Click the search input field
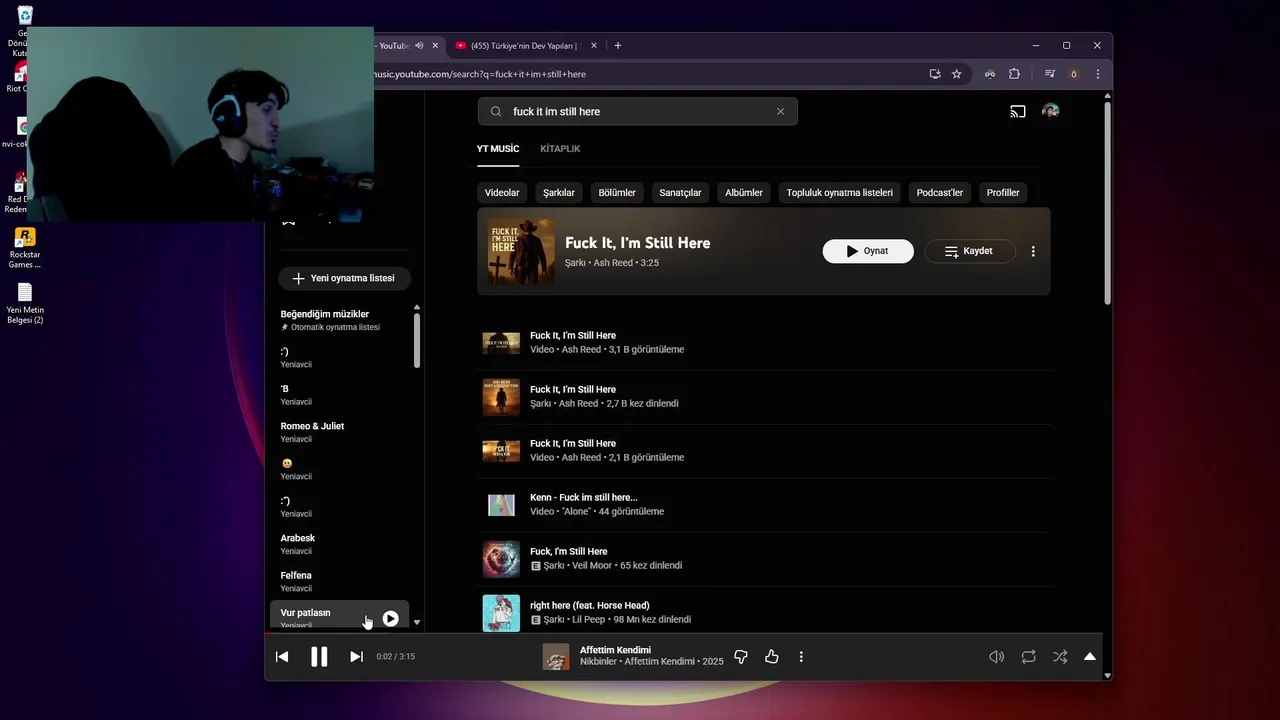The width and height of the screenshot is (1280, 720). (638, 111)
